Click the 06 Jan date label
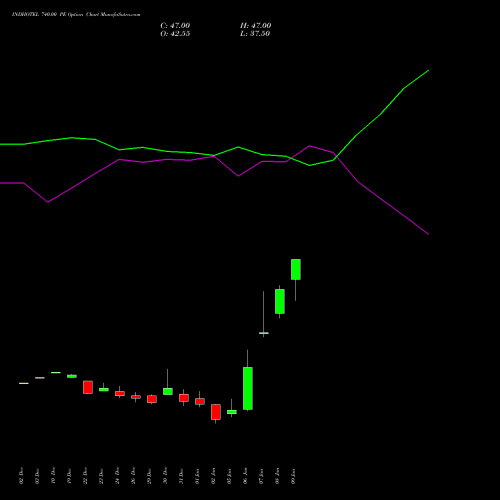500x500 pixels. click(x=245, y=476)
